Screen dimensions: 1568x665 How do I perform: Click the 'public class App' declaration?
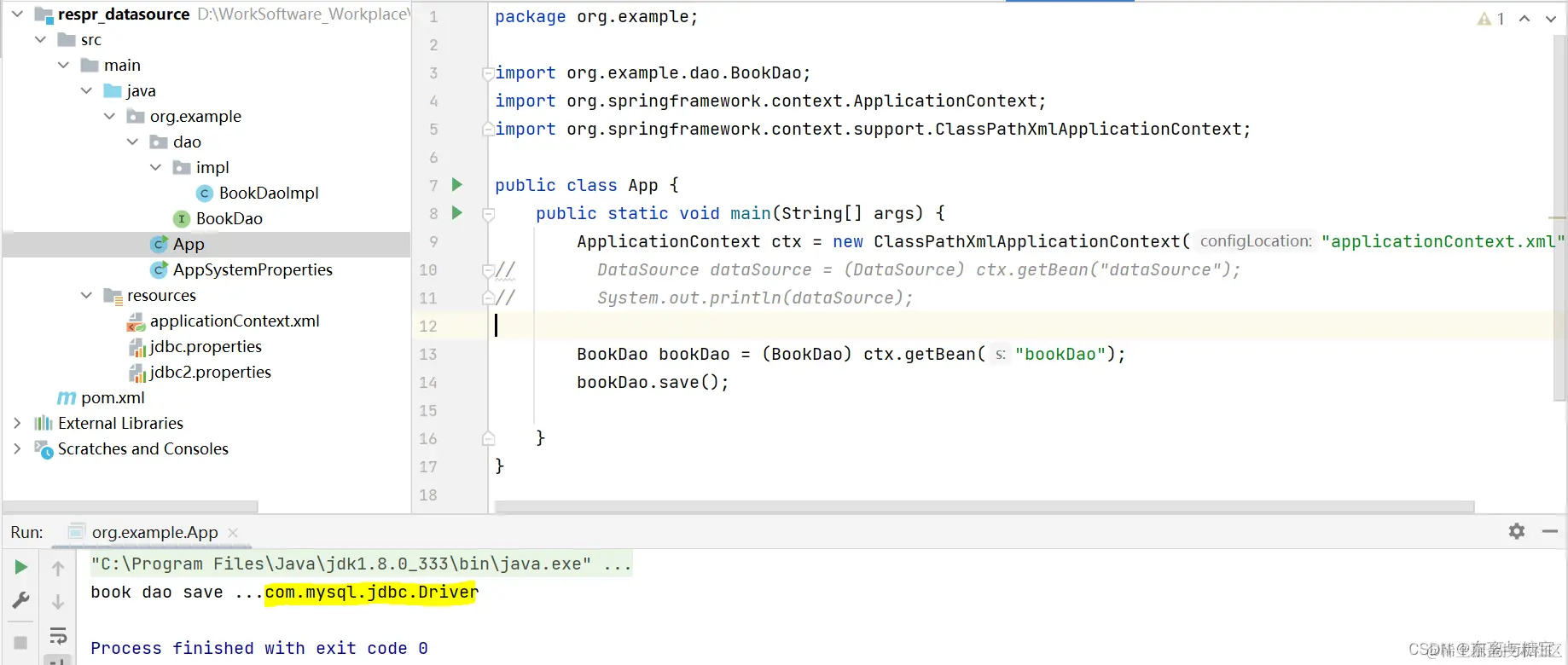tap(577, 186)
